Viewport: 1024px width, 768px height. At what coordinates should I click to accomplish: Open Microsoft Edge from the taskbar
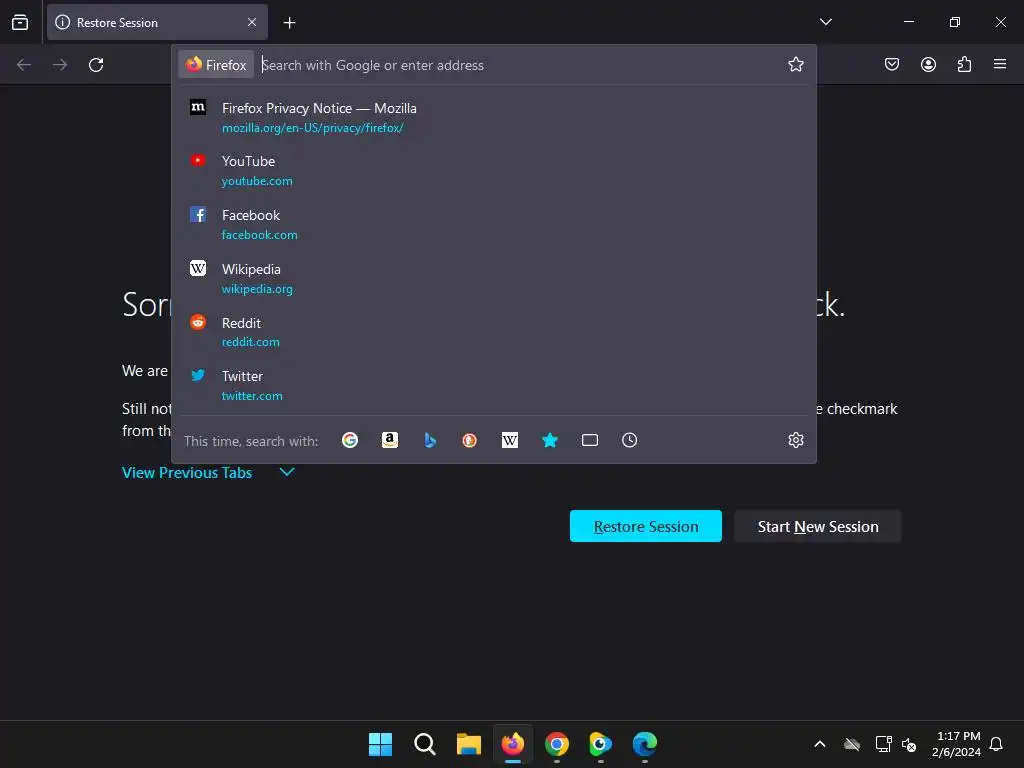coord(645,744)
